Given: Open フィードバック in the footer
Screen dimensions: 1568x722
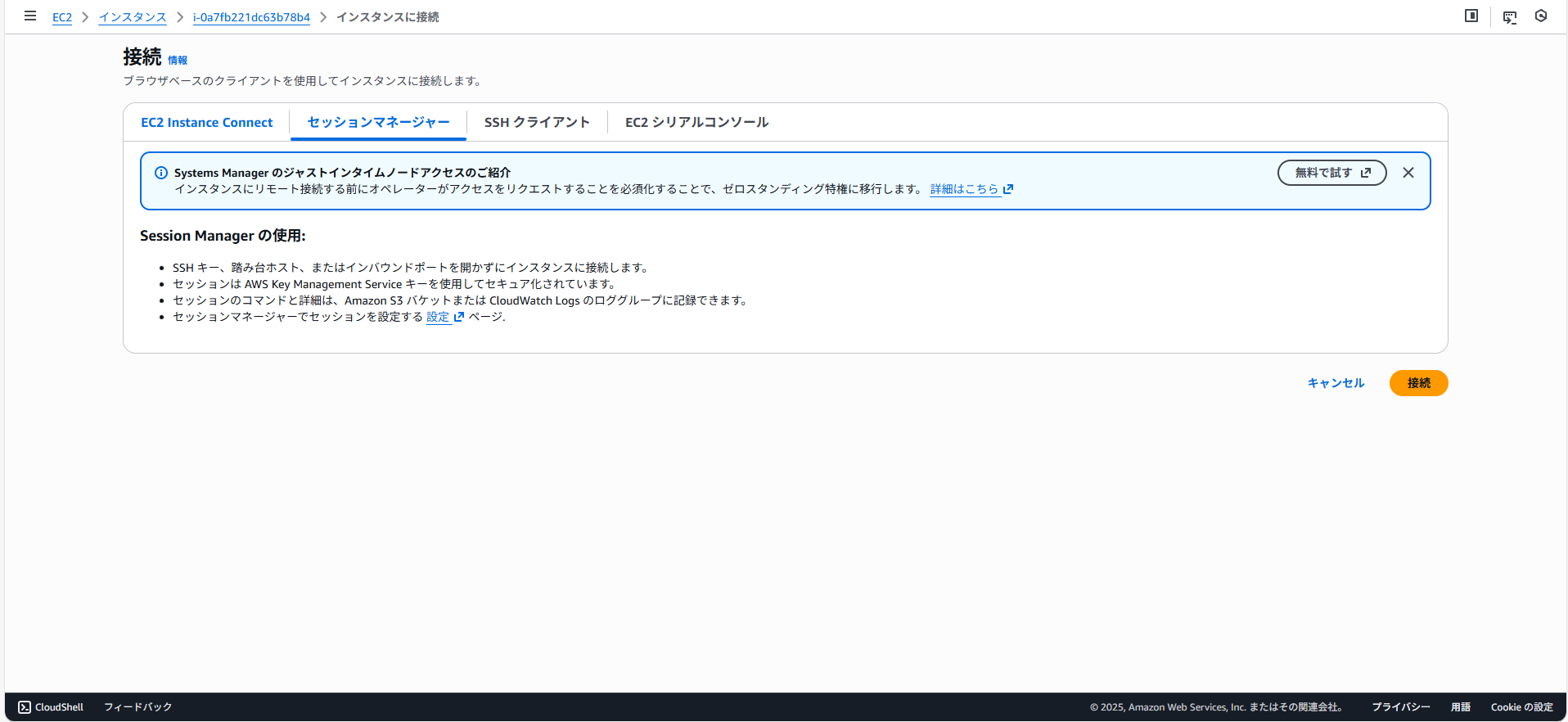Looking at the screenshot, I should pos(137,707).
